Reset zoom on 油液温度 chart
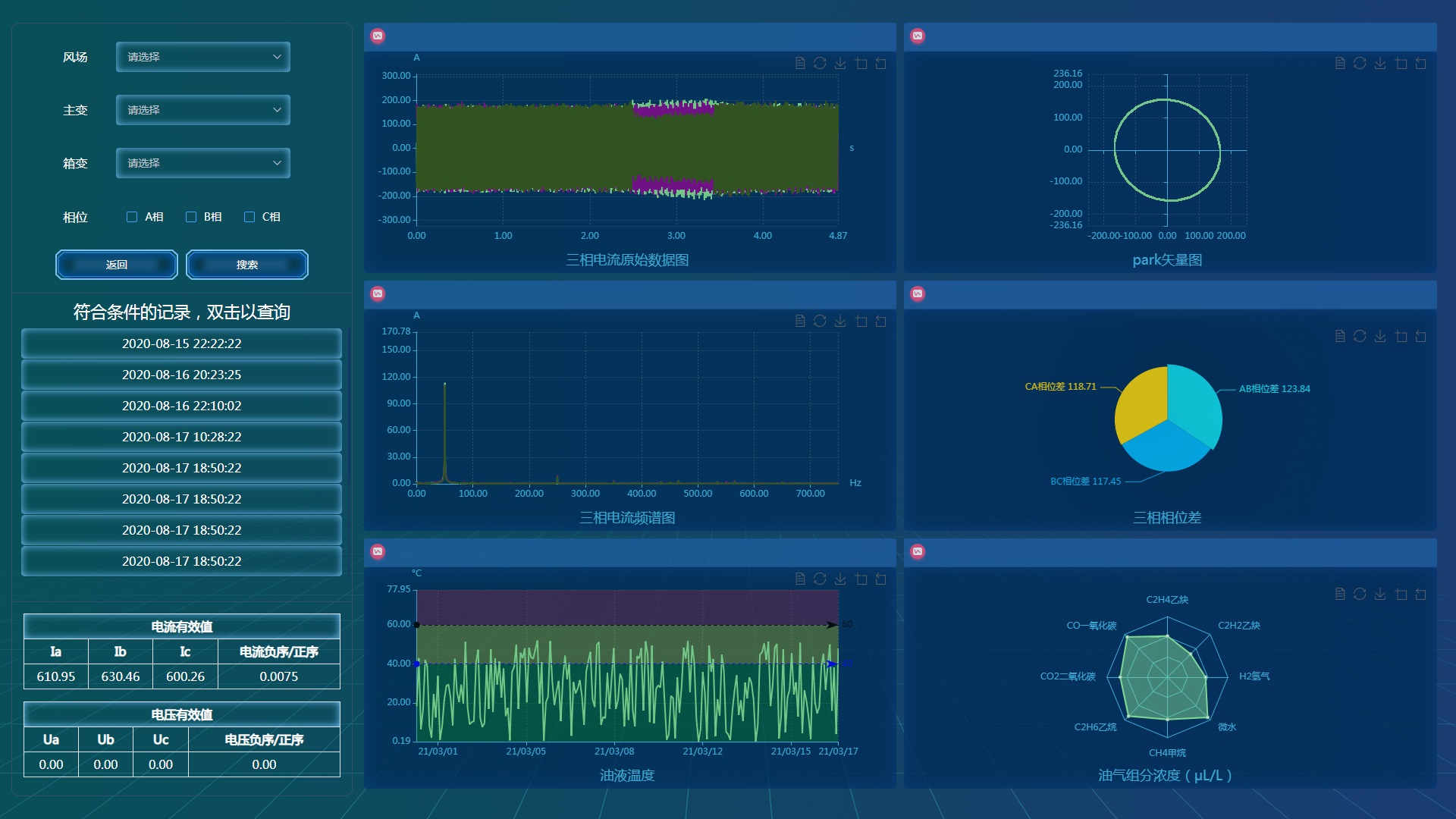Image resolution: width=1456 pixels, height=819 pixels. click(x=880, y=579)
